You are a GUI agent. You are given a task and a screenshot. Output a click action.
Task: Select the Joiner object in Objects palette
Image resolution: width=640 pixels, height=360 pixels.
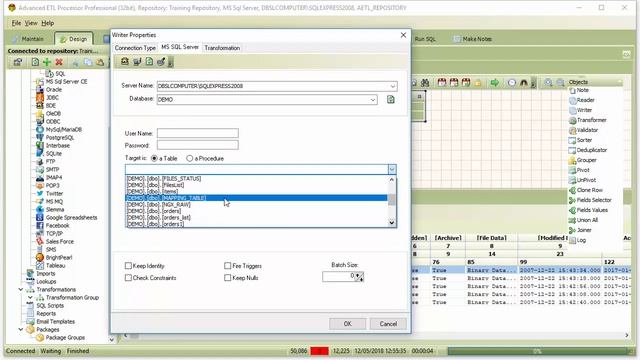pos(580,230)
